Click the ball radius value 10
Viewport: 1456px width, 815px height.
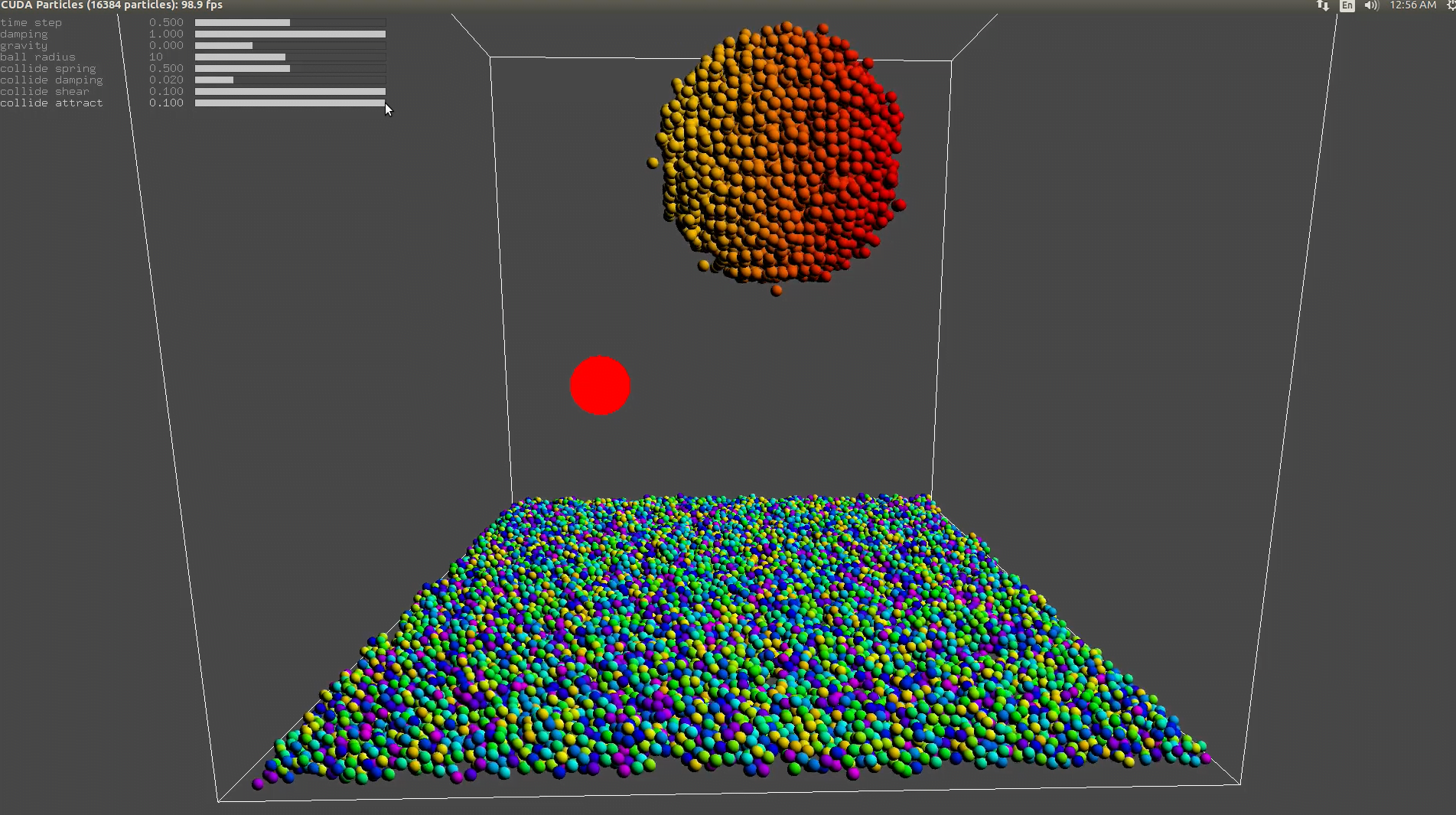point(156,57)
